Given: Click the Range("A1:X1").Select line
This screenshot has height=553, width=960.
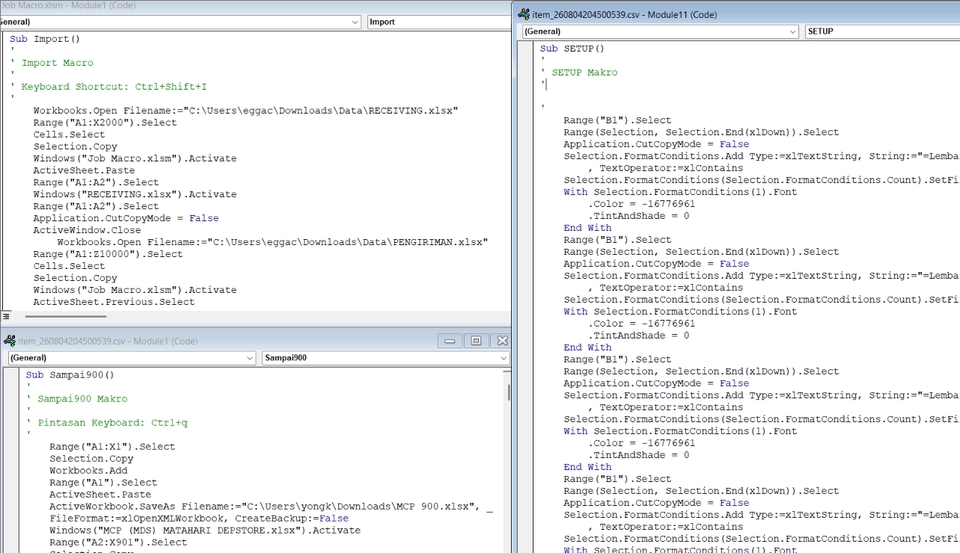Looking at the screenshot, I should pos(112,446).
